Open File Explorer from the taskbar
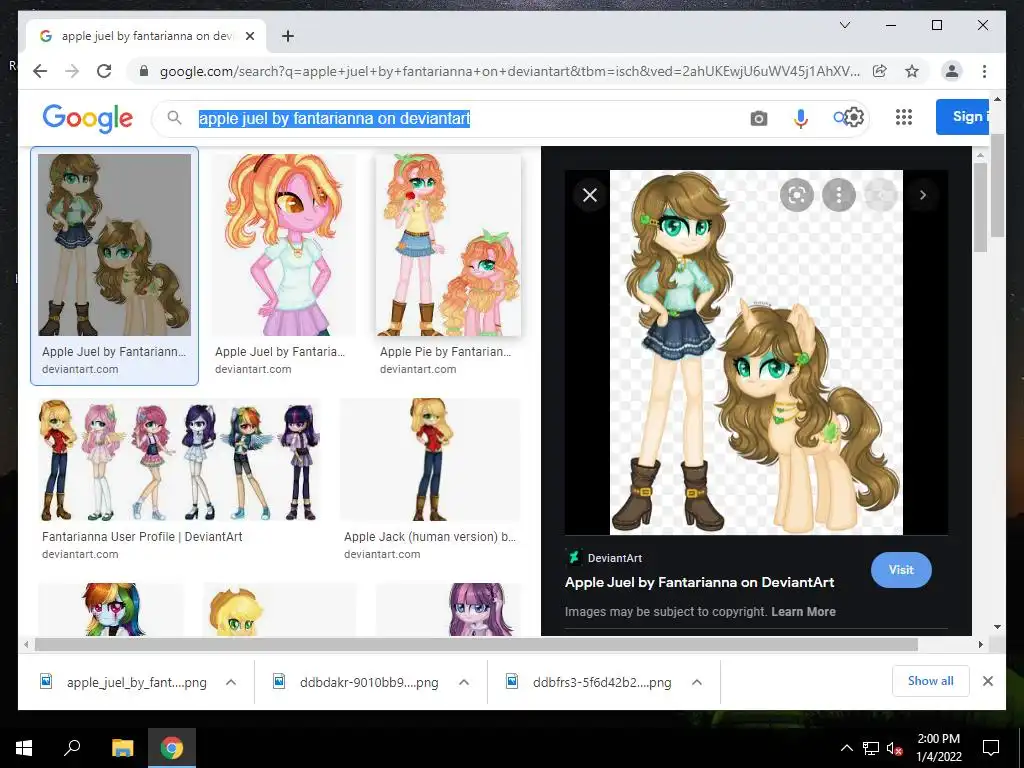Viewport: 1024px width, 768px height. point(122,747)
